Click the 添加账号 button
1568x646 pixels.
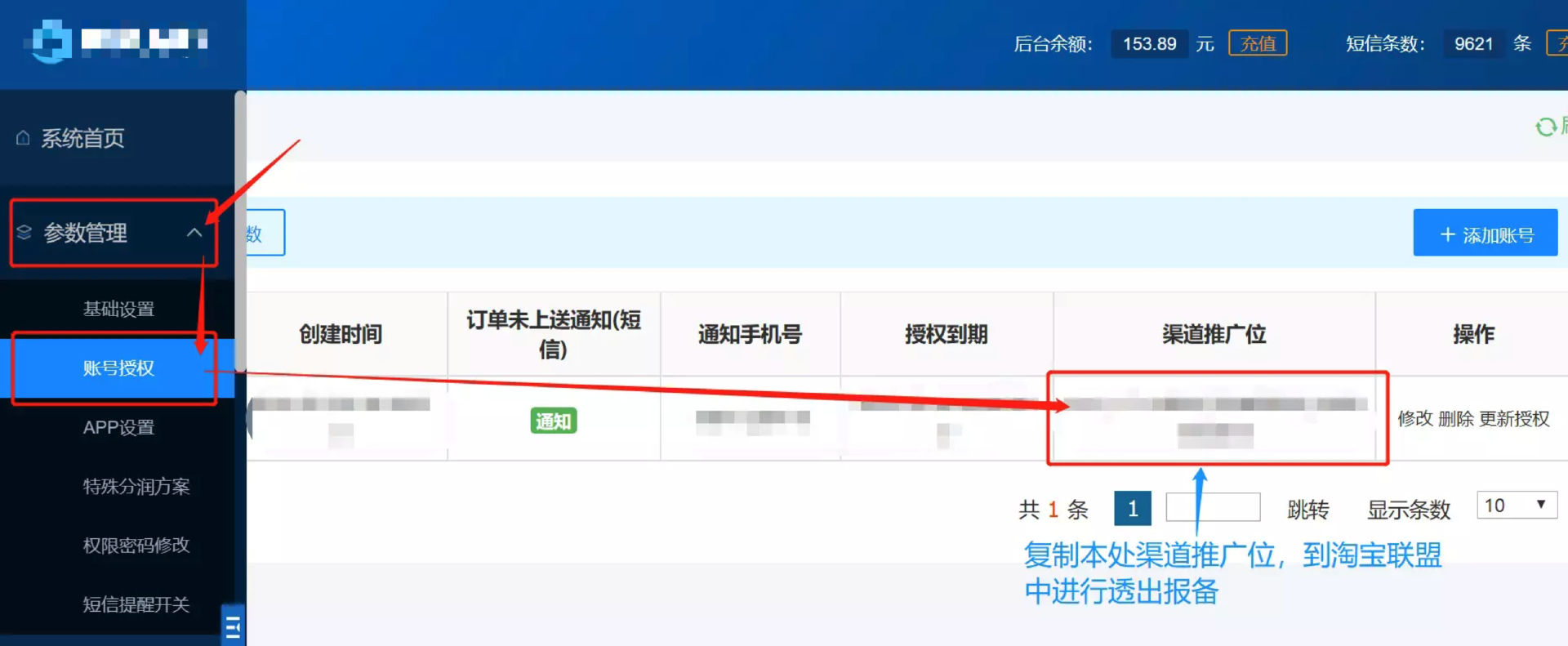(1485, 234)
